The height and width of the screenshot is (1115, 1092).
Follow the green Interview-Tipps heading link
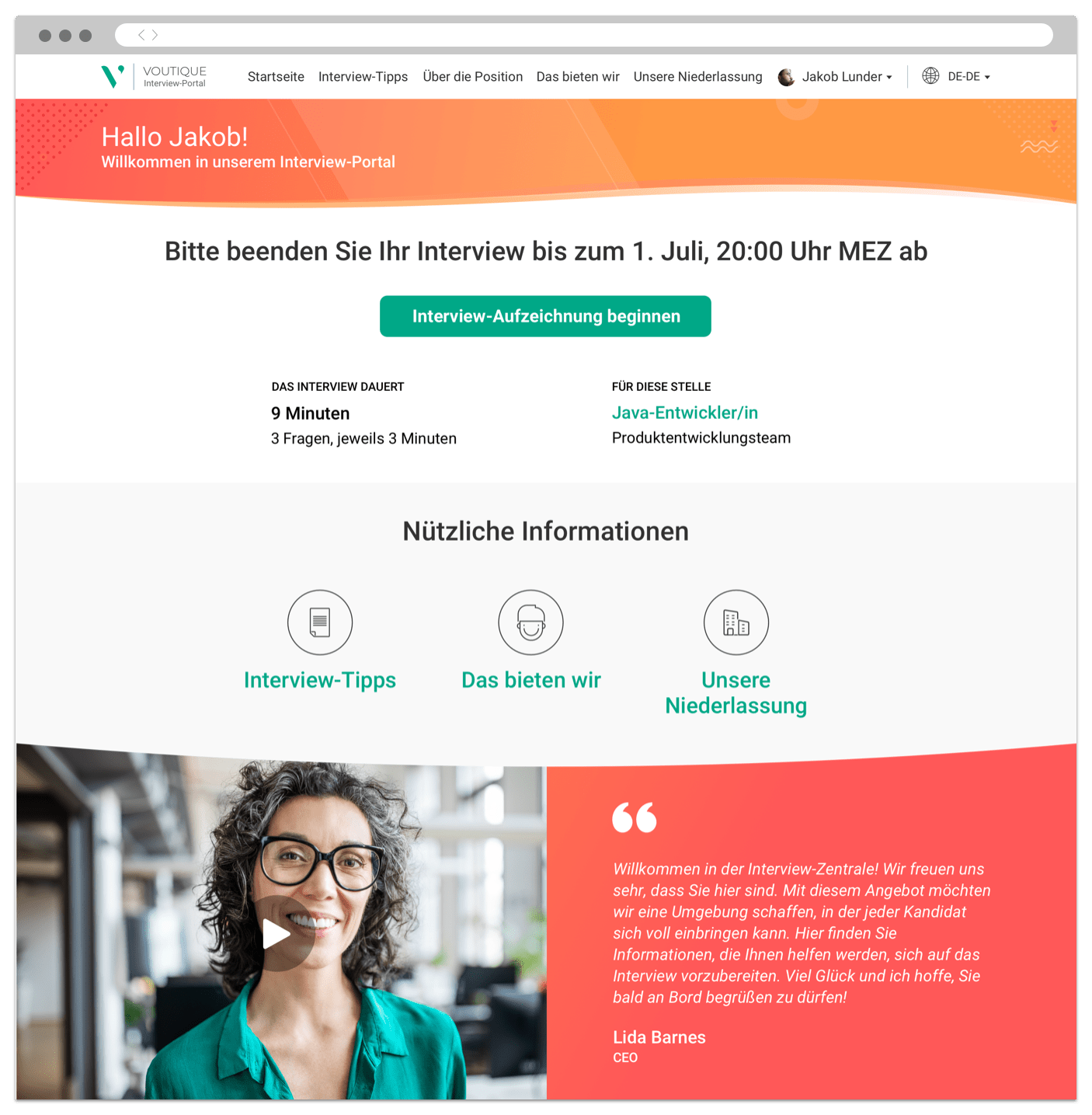point(320,681)
